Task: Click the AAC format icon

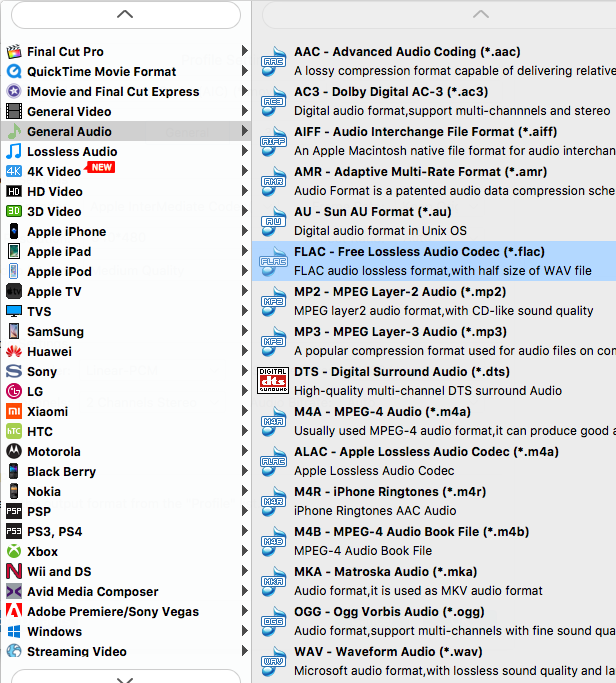Action: click(273, 61)
